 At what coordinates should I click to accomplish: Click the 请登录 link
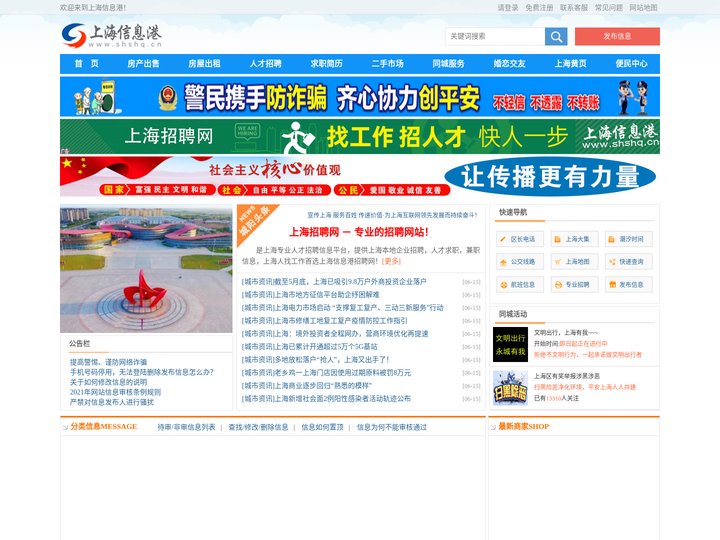pyautogui.click(x=508, y=8)
